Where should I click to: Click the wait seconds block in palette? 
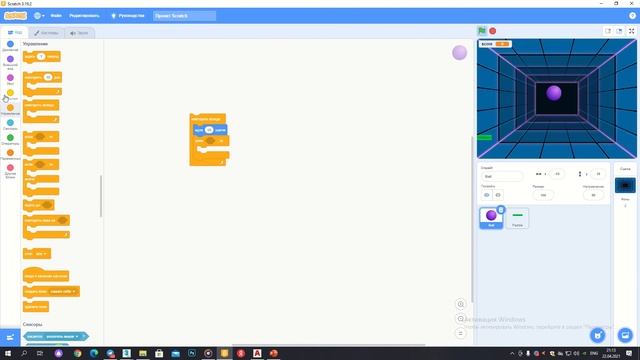42,57
